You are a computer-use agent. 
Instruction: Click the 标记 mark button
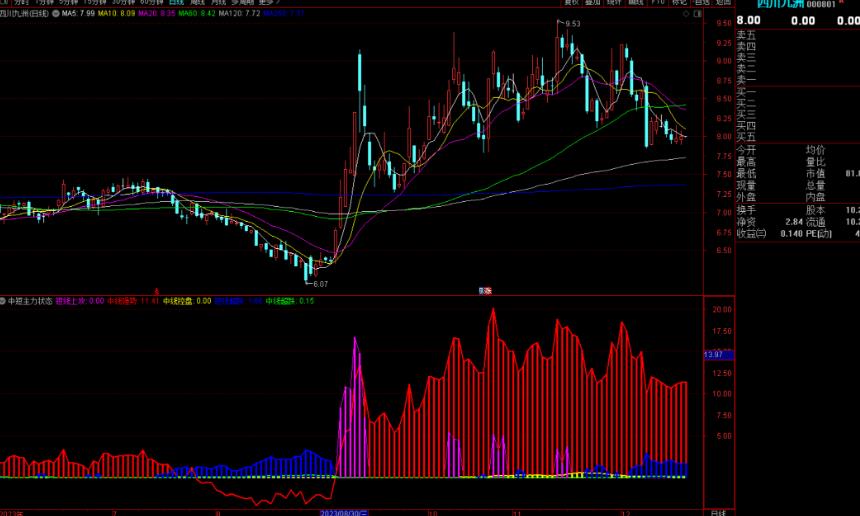point(680,2)
